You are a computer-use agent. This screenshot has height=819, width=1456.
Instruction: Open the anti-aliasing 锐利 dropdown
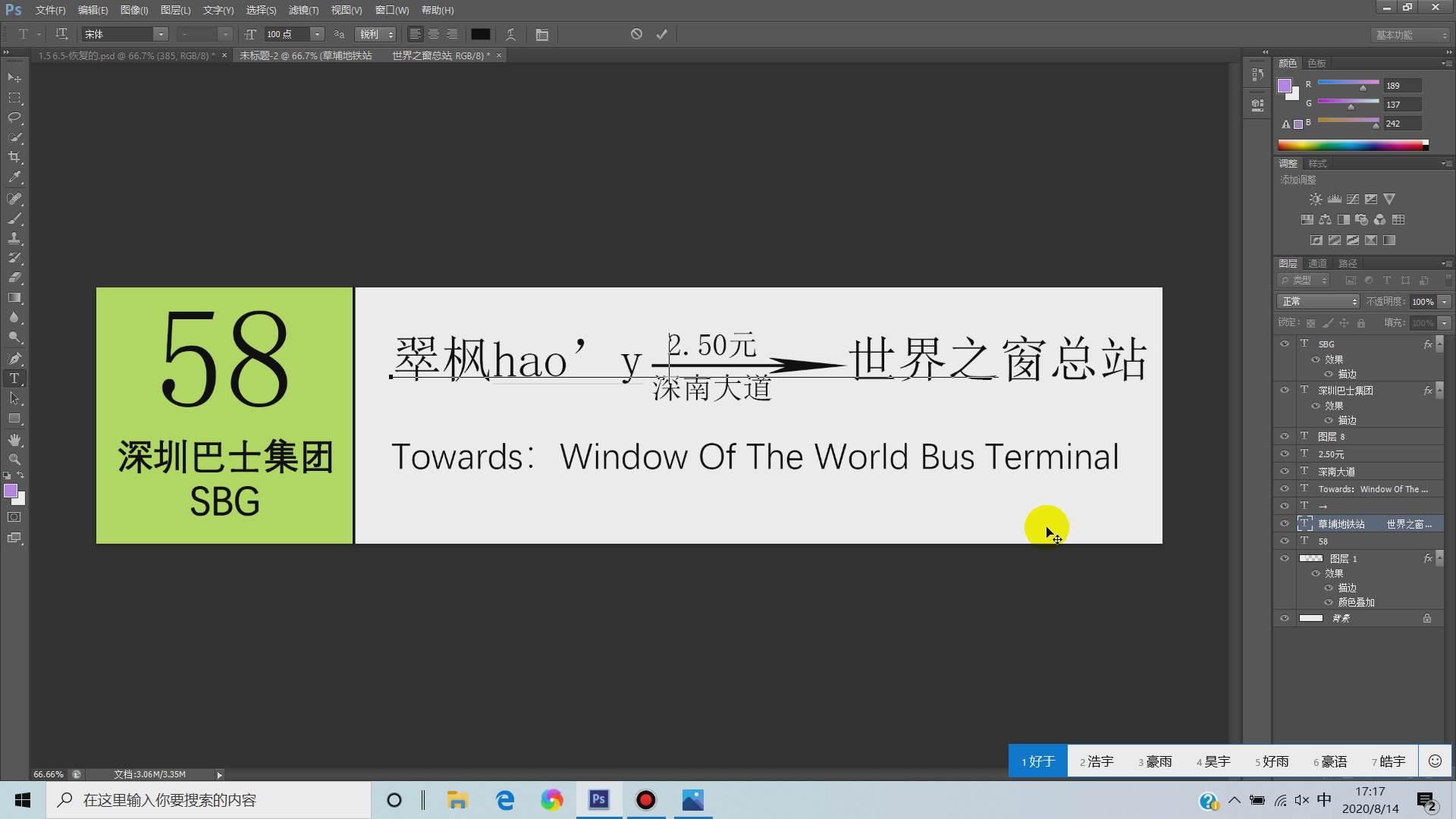click(376, 34)
